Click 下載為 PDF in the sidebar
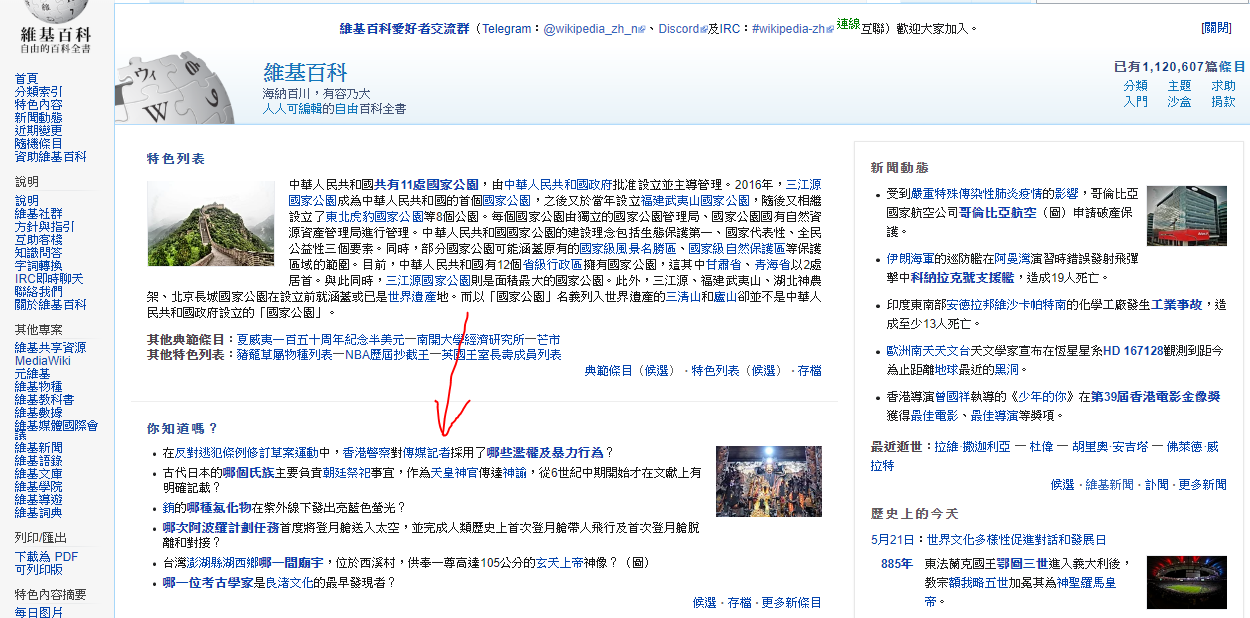 point(46,557)
